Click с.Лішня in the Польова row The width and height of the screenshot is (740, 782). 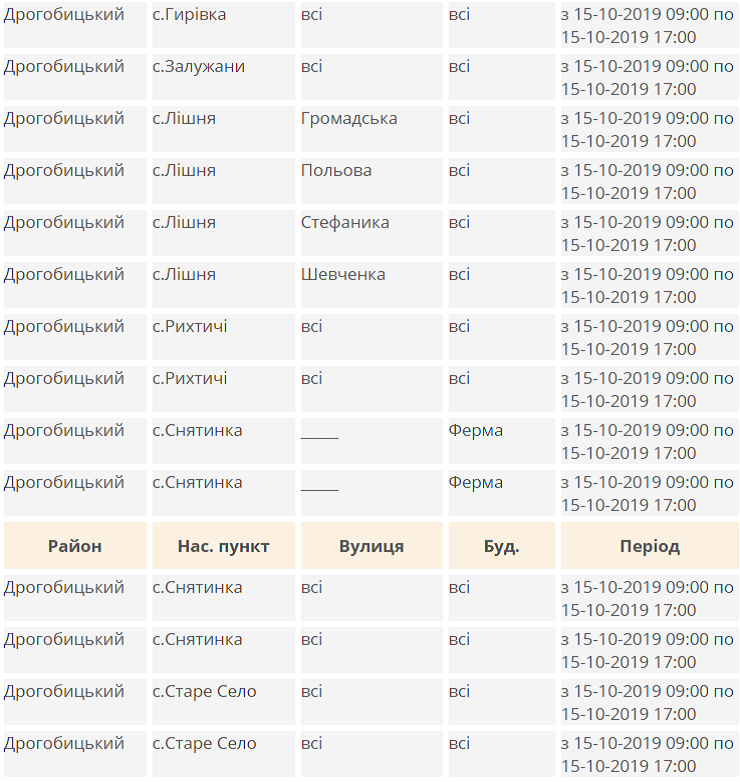click(184, 171)
